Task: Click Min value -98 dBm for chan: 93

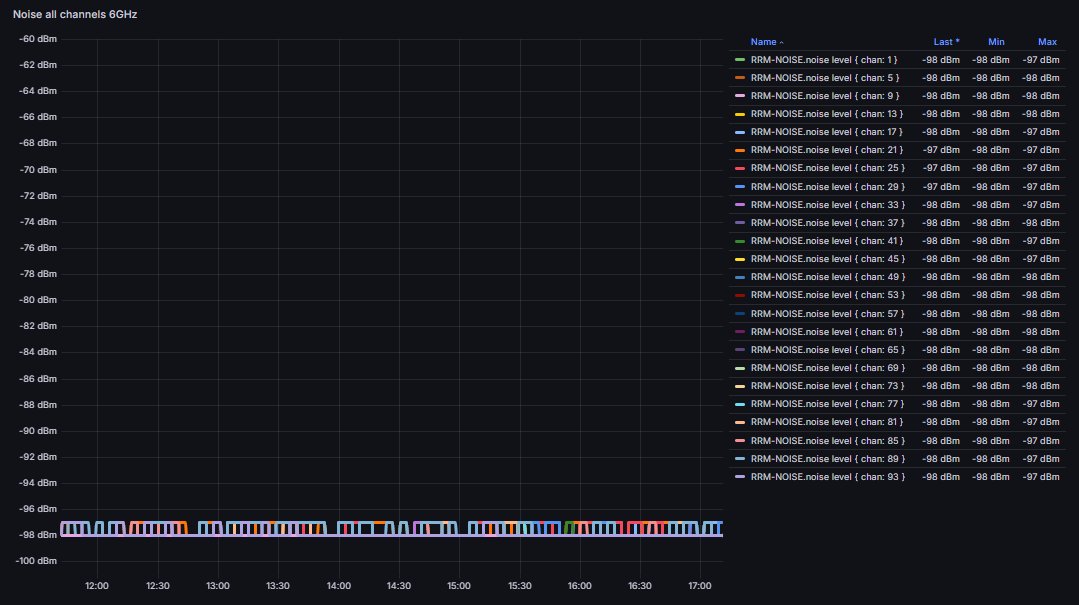Action: click(990, 476)
